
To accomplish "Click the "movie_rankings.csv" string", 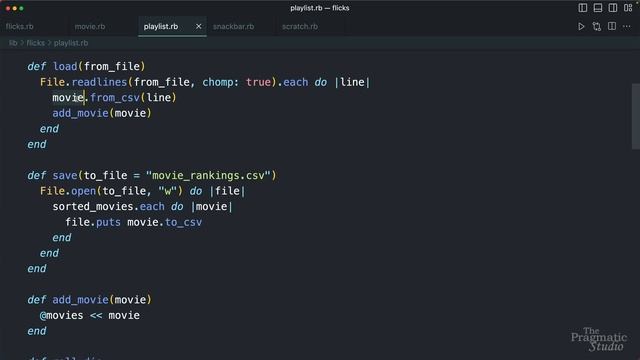I will click(208, 176).
